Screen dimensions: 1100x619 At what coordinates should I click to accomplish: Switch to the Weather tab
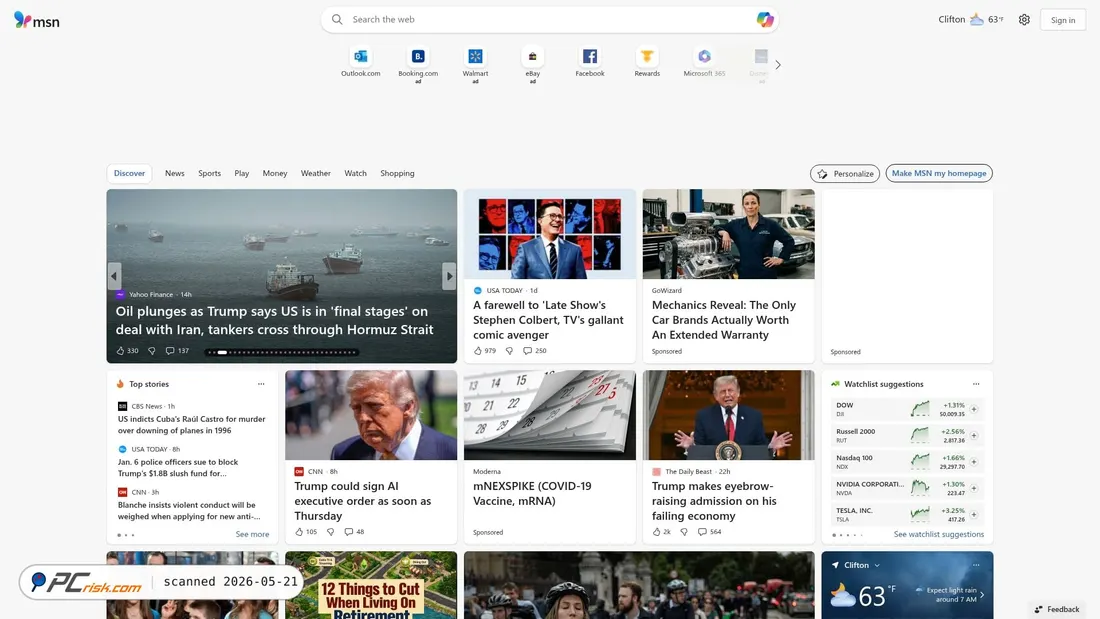coord(316,173)
